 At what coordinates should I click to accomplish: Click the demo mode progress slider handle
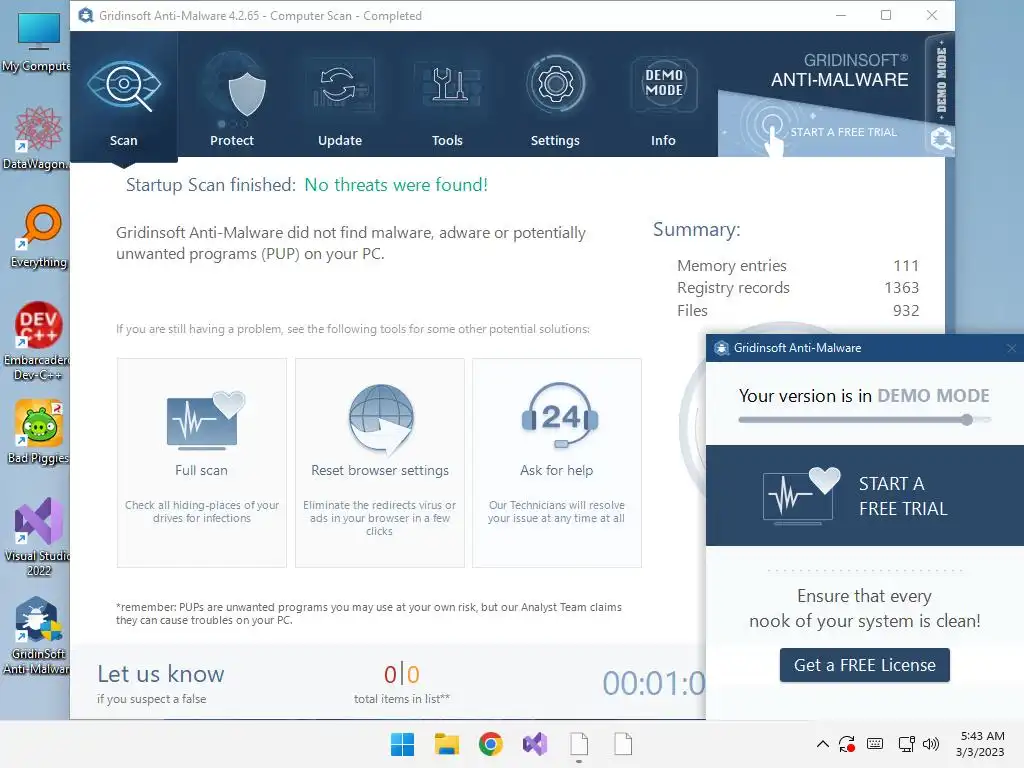tap(967, 420)
